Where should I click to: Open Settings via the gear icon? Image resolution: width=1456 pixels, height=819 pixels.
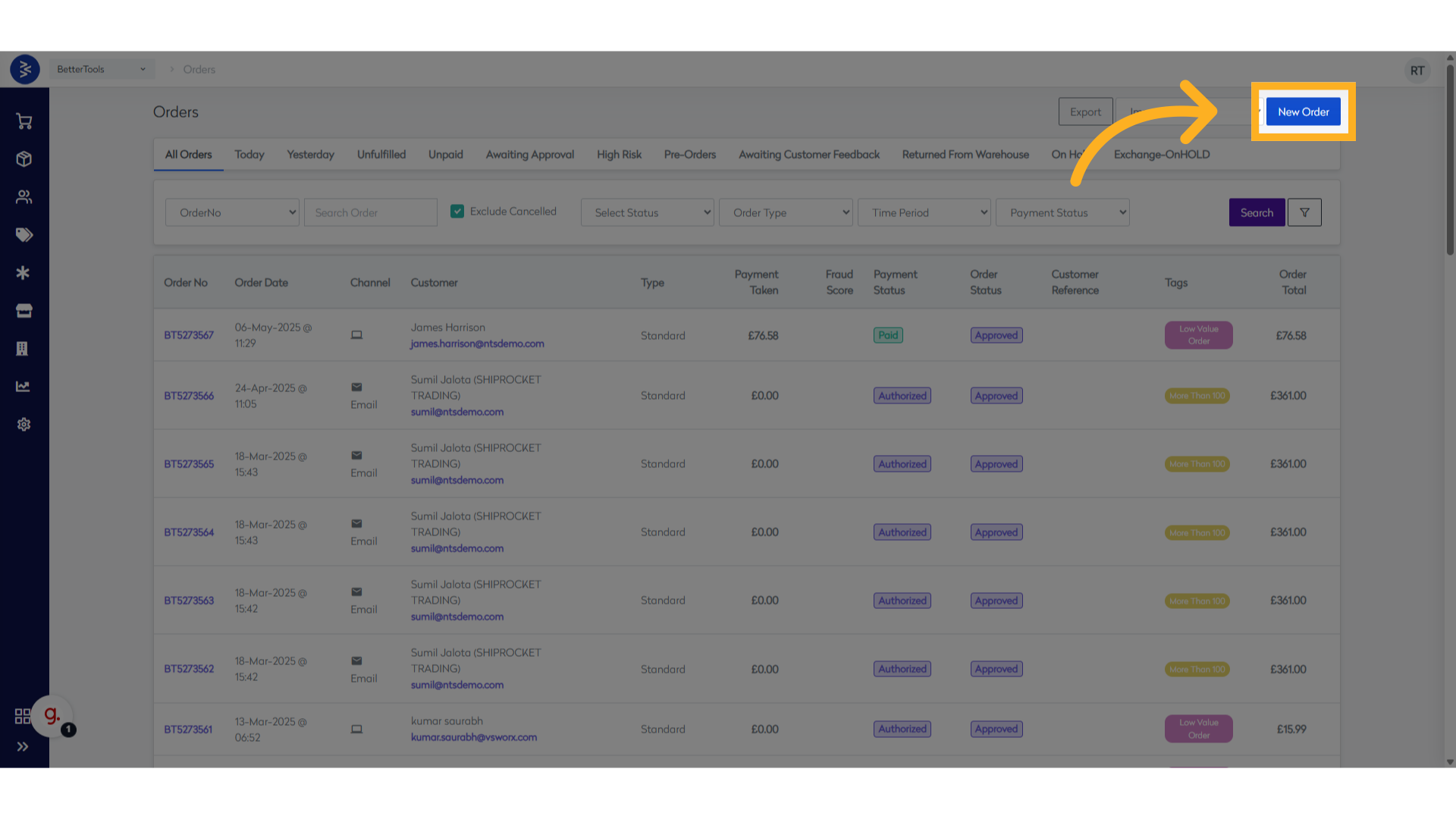24,425
